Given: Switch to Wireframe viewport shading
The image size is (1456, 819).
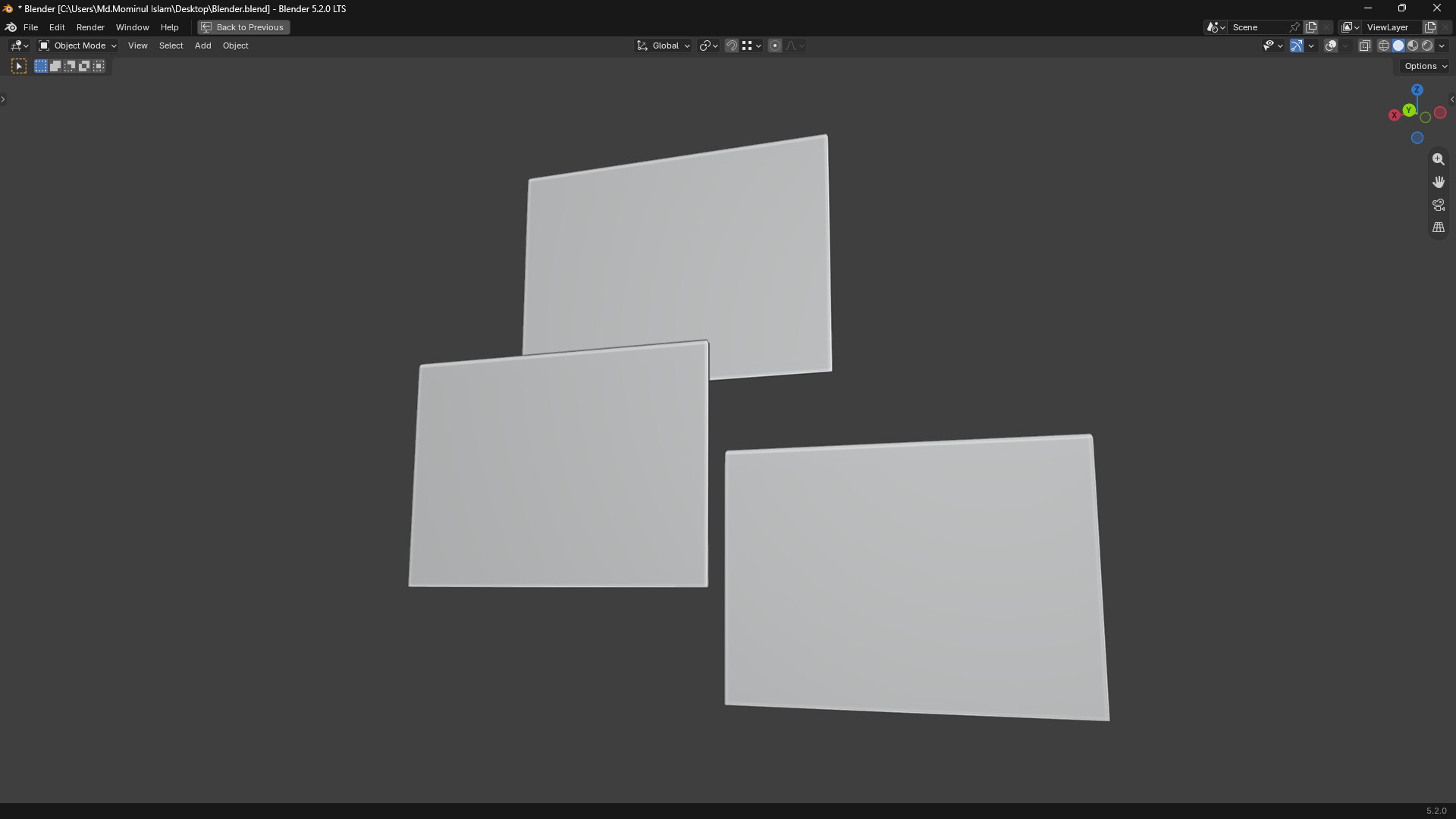Looking at the screenshot, I should click(x=1384, y=46).
